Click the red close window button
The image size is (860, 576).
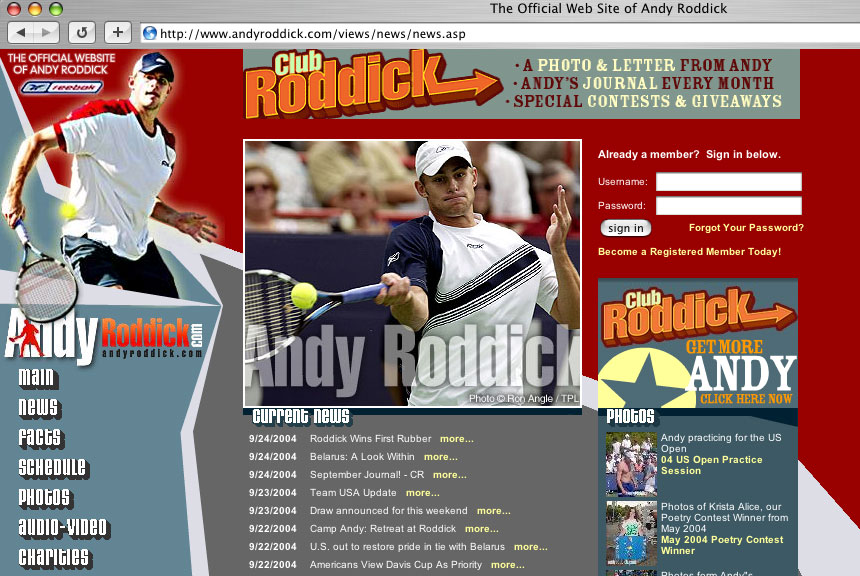[14, 9]
